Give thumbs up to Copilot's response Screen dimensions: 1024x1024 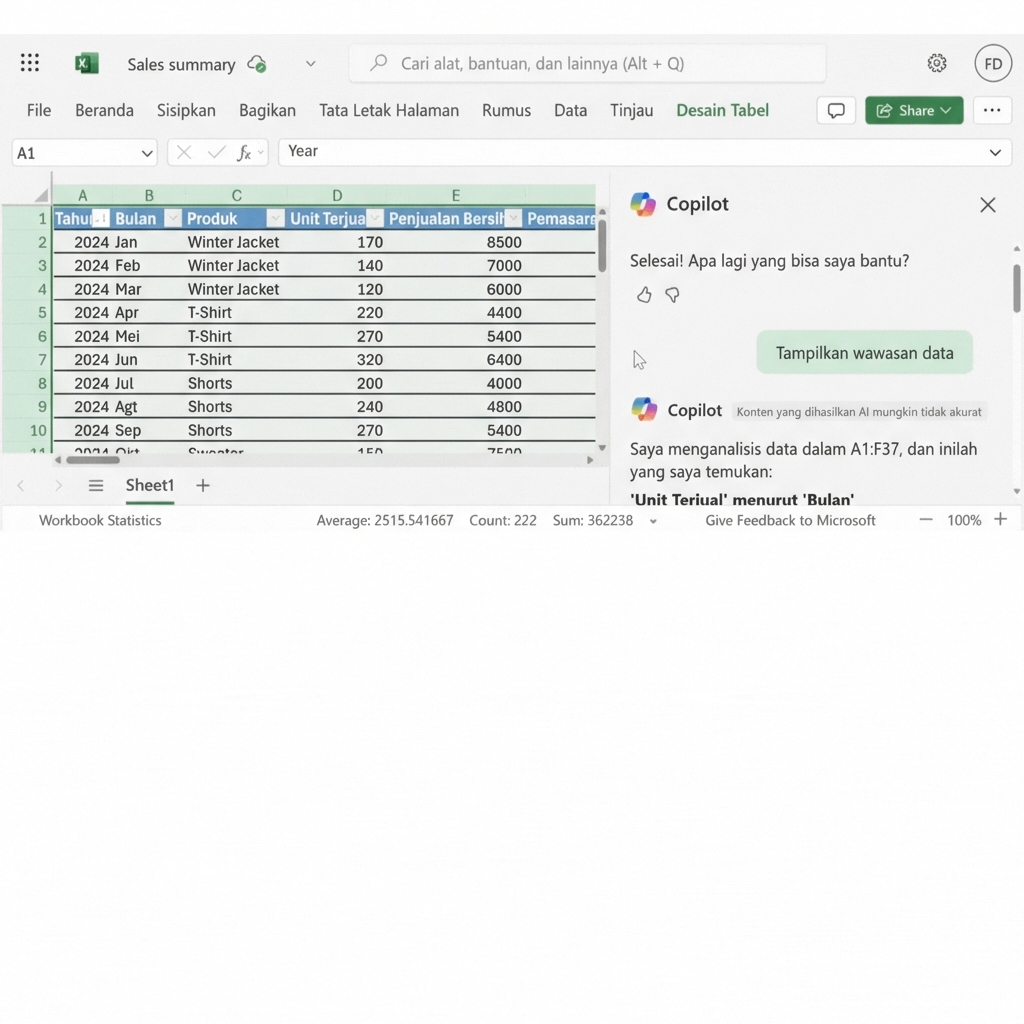[x=643, y=294]
